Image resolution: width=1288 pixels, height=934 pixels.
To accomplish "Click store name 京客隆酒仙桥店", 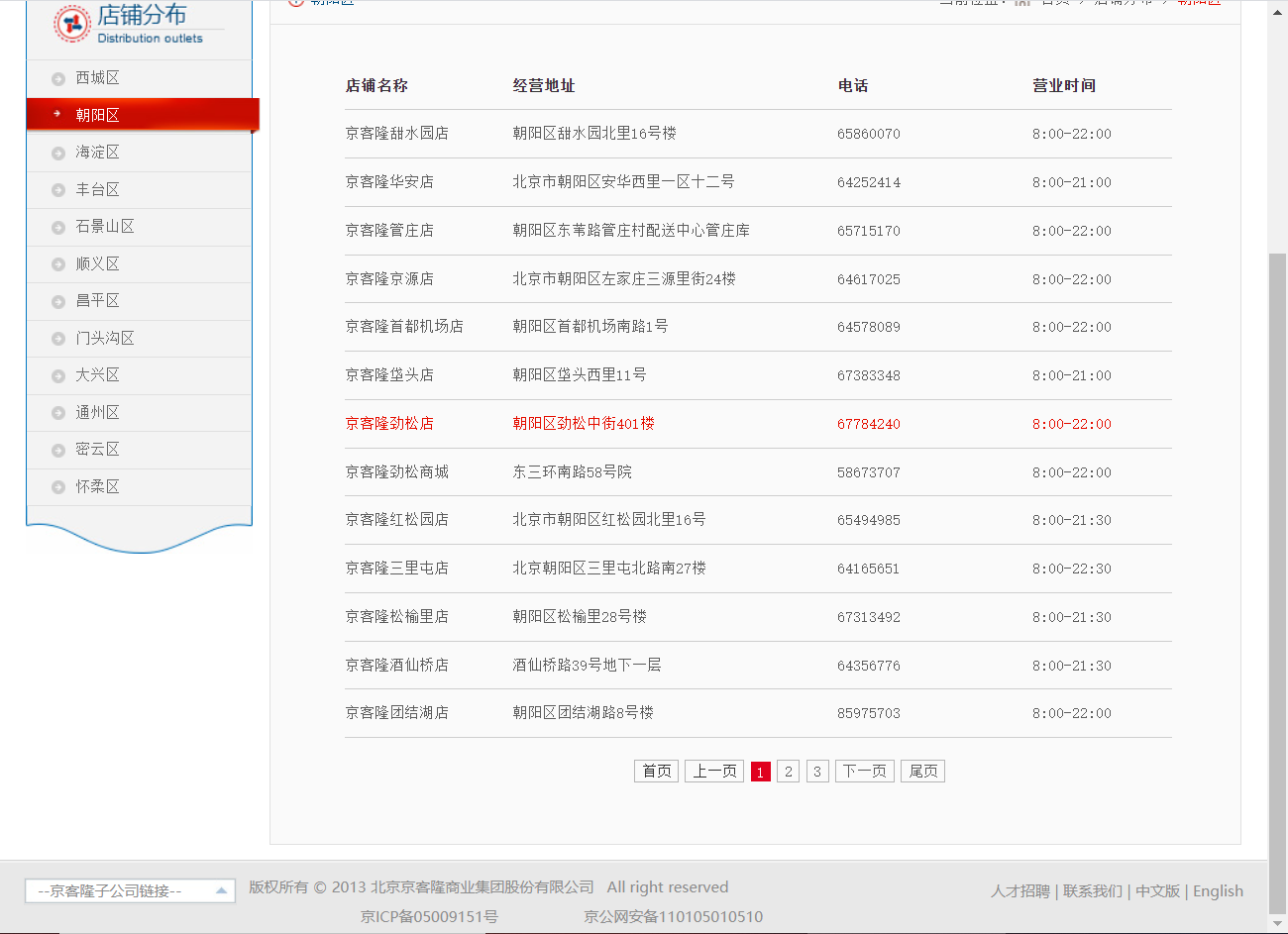I will click(396, 666).
